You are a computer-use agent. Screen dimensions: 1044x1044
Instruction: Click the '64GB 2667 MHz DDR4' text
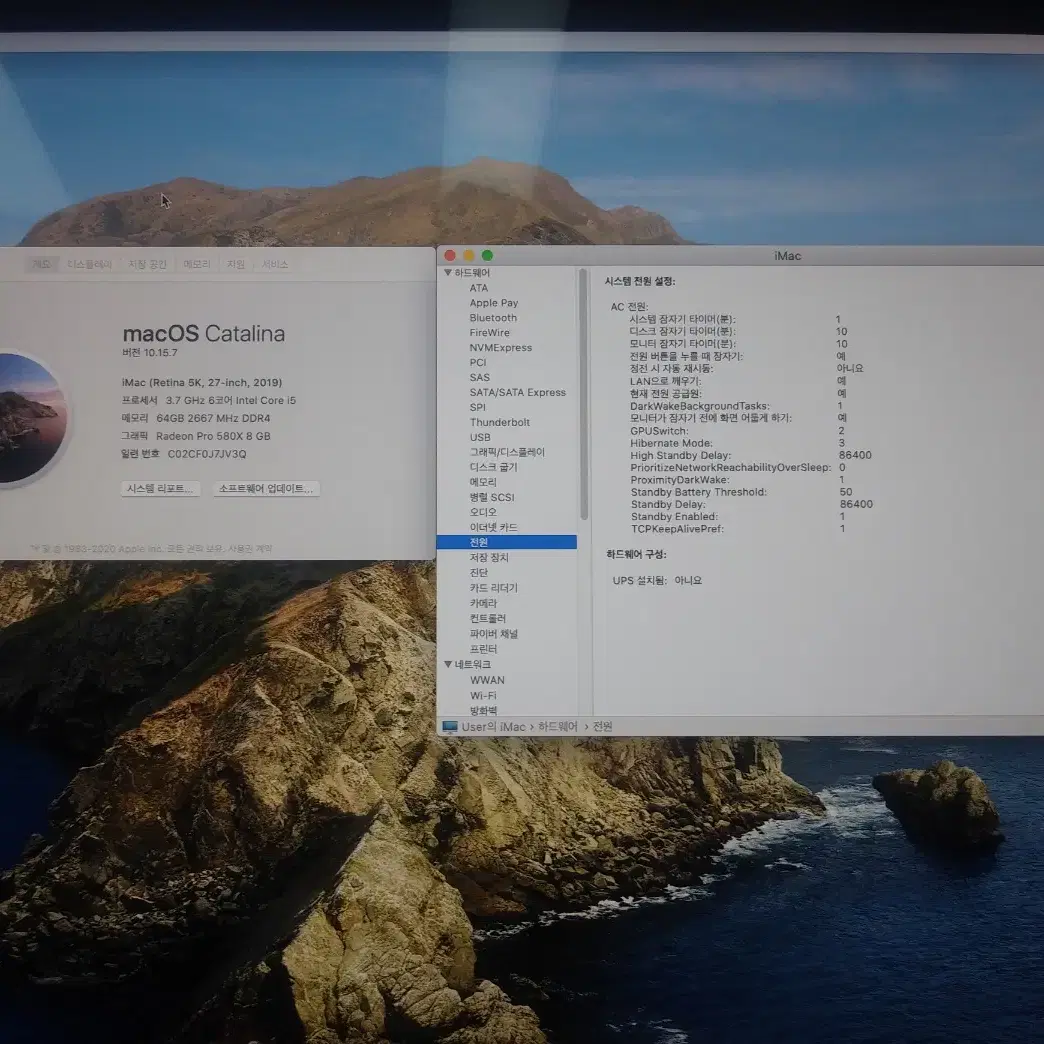click(213, 418)
